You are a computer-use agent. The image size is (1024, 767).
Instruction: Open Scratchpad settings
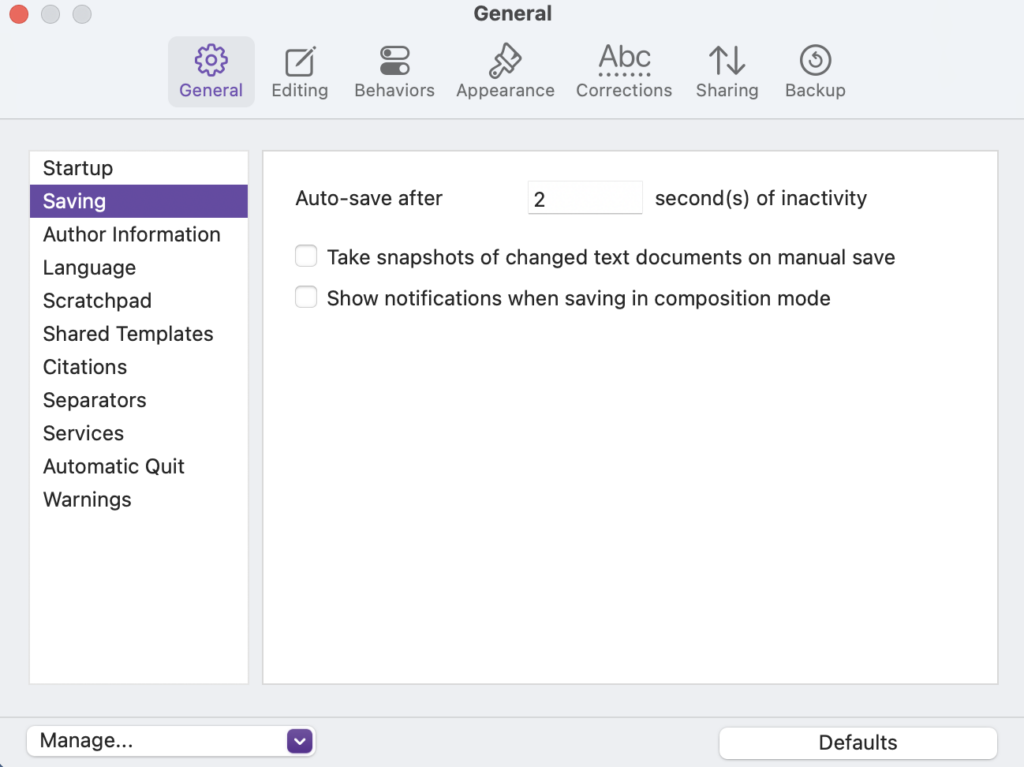(138, 301)
